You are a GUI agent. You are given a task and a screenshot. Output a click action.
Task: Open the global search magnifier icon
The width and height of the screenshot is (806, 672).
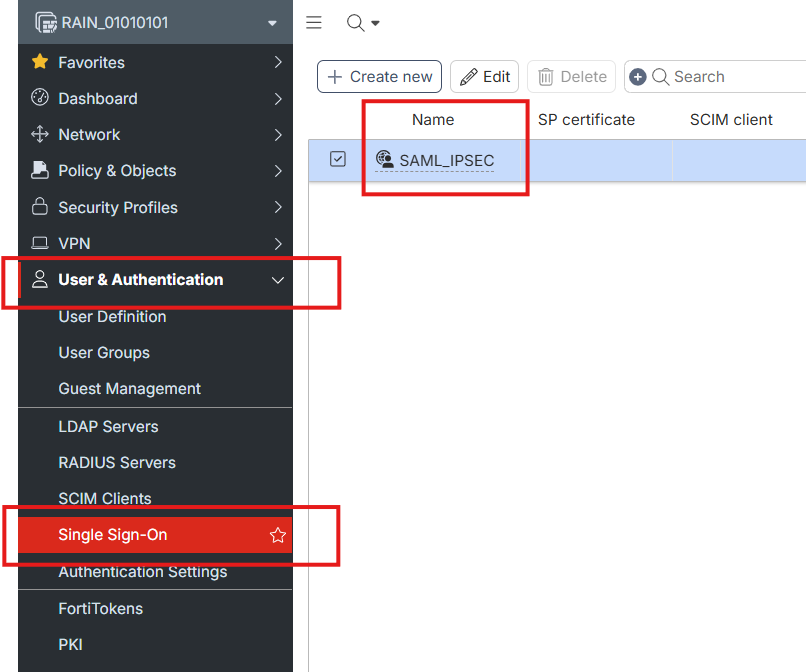[x=355, y=23]
